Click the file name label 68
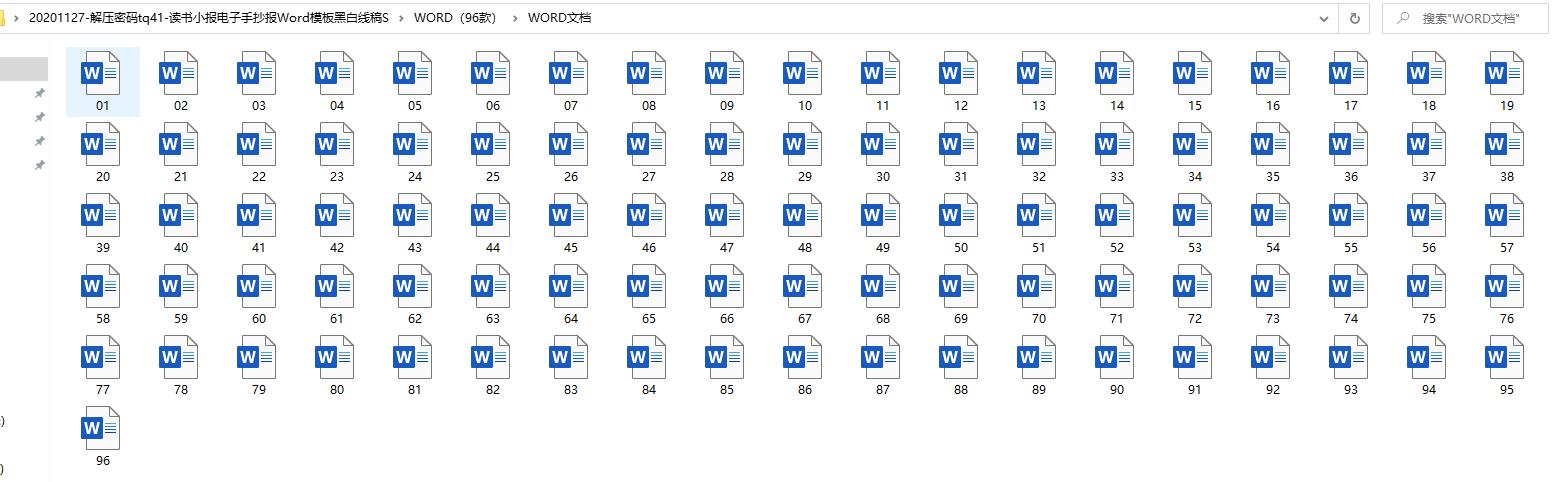Image resolution: width=1561 pixels, height=482 pixels. click(882, 319)
